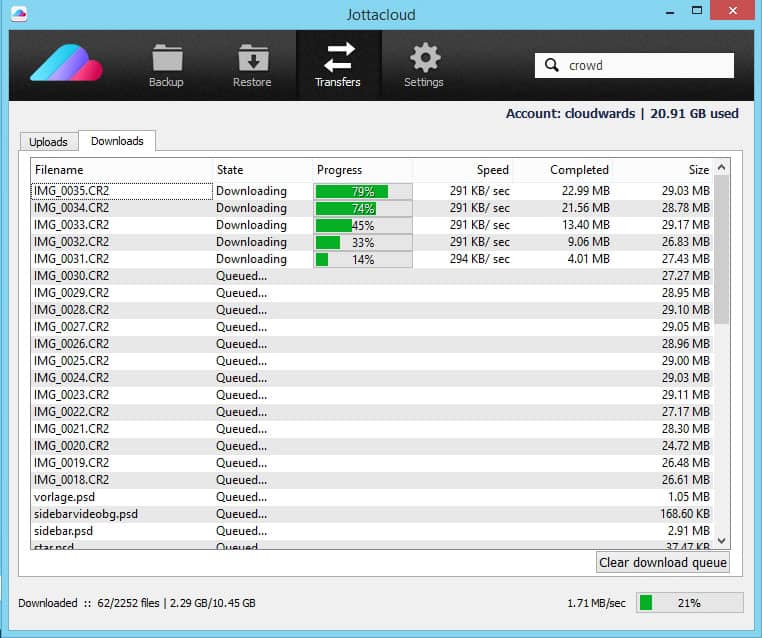Click the 79% progress bar of IMG_0035.CR2
Image resolution: width=762 pixels, height=638 pixels.
tap(363, 191)
